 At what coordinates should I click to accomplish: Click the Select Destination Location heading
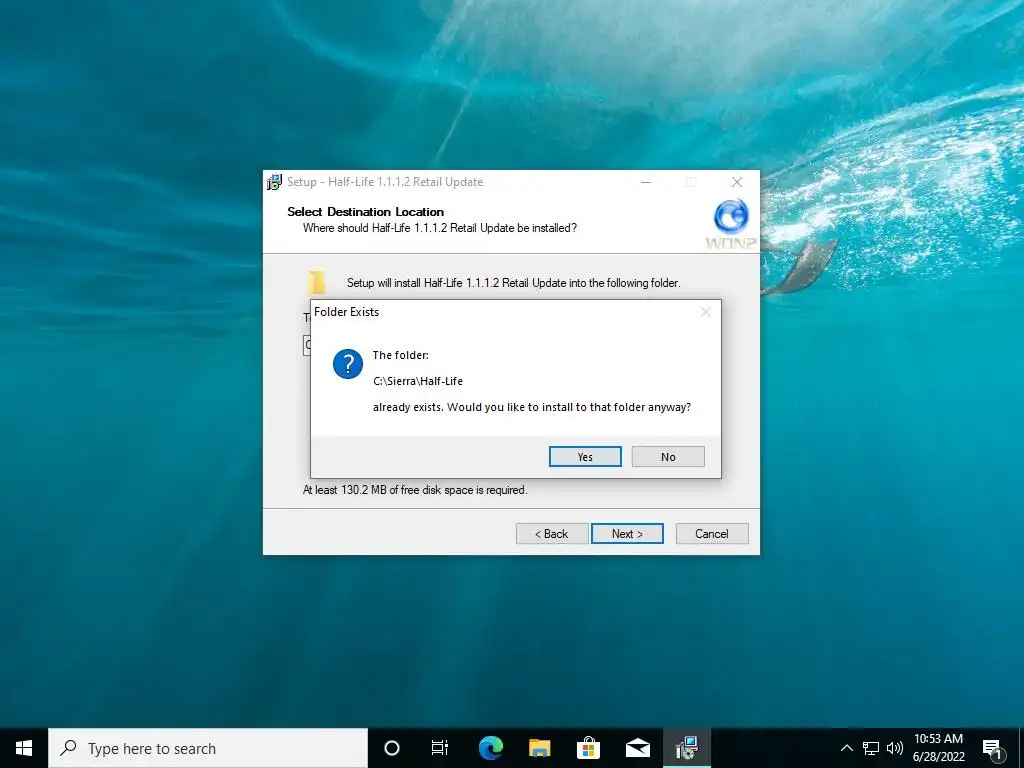pyautogui.click(x=365, y=212)
